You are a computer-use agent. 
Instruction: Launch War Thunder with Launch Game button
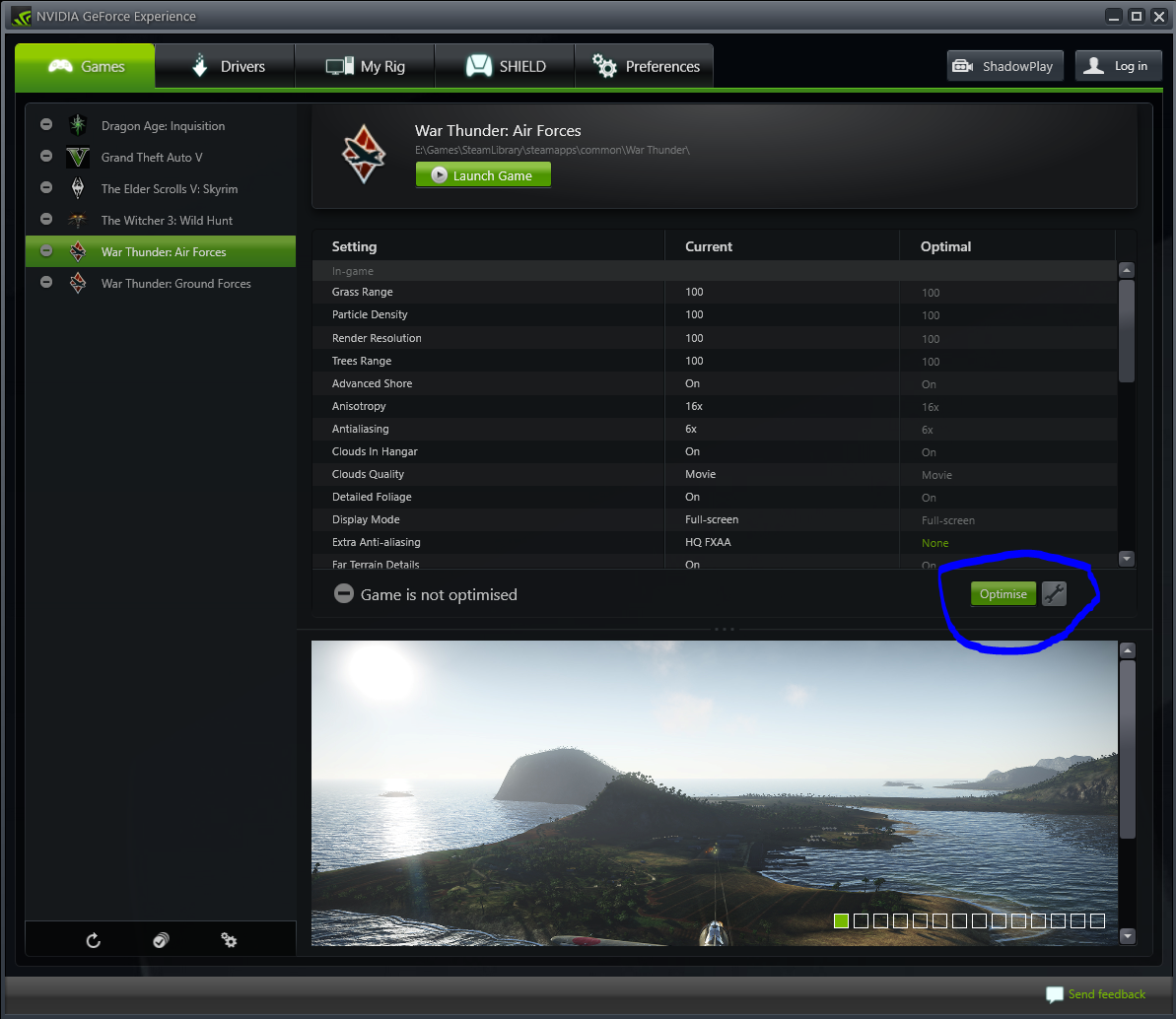(x=483, y=174)
